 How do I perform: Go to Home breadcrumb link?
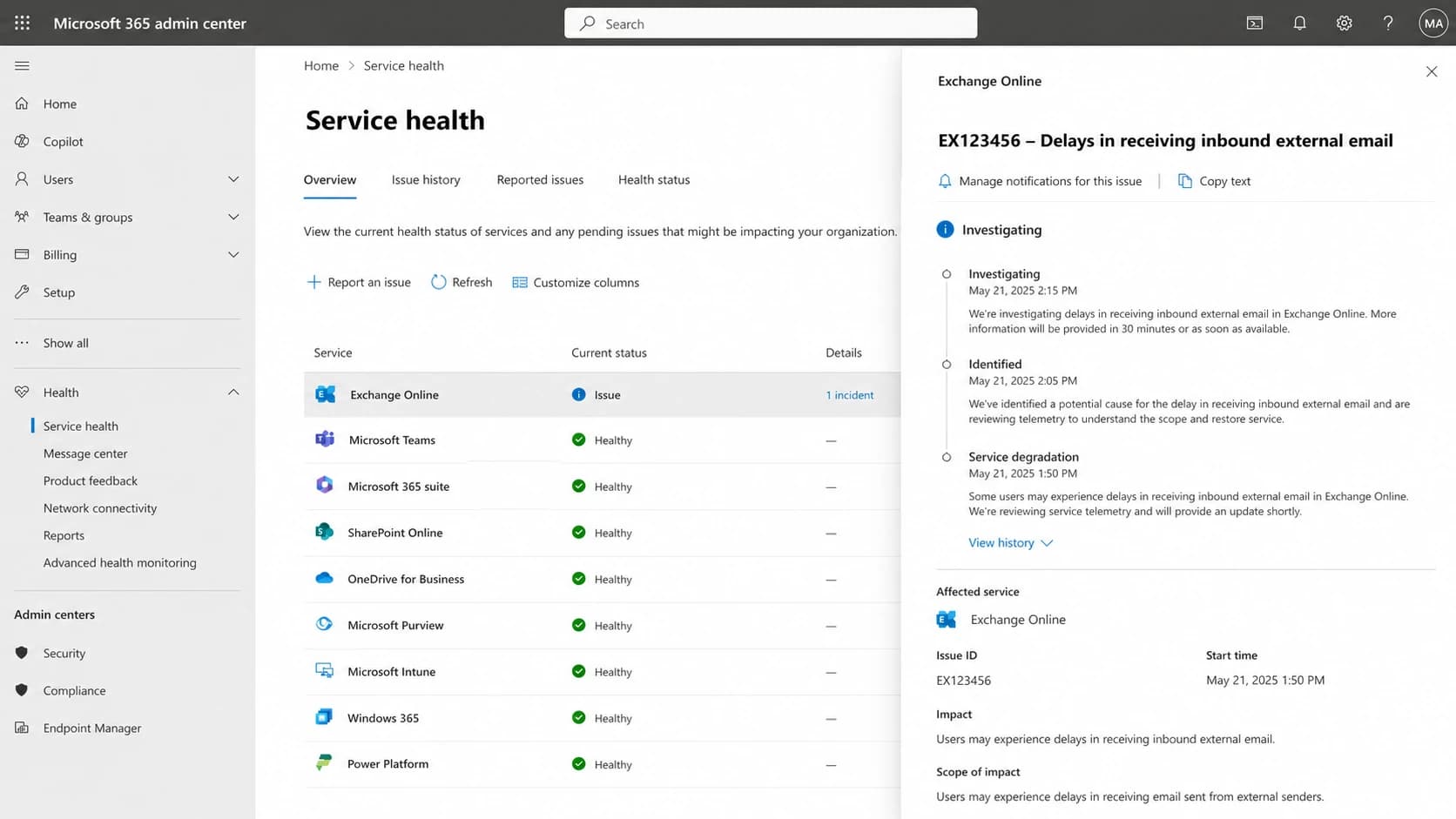321,65
